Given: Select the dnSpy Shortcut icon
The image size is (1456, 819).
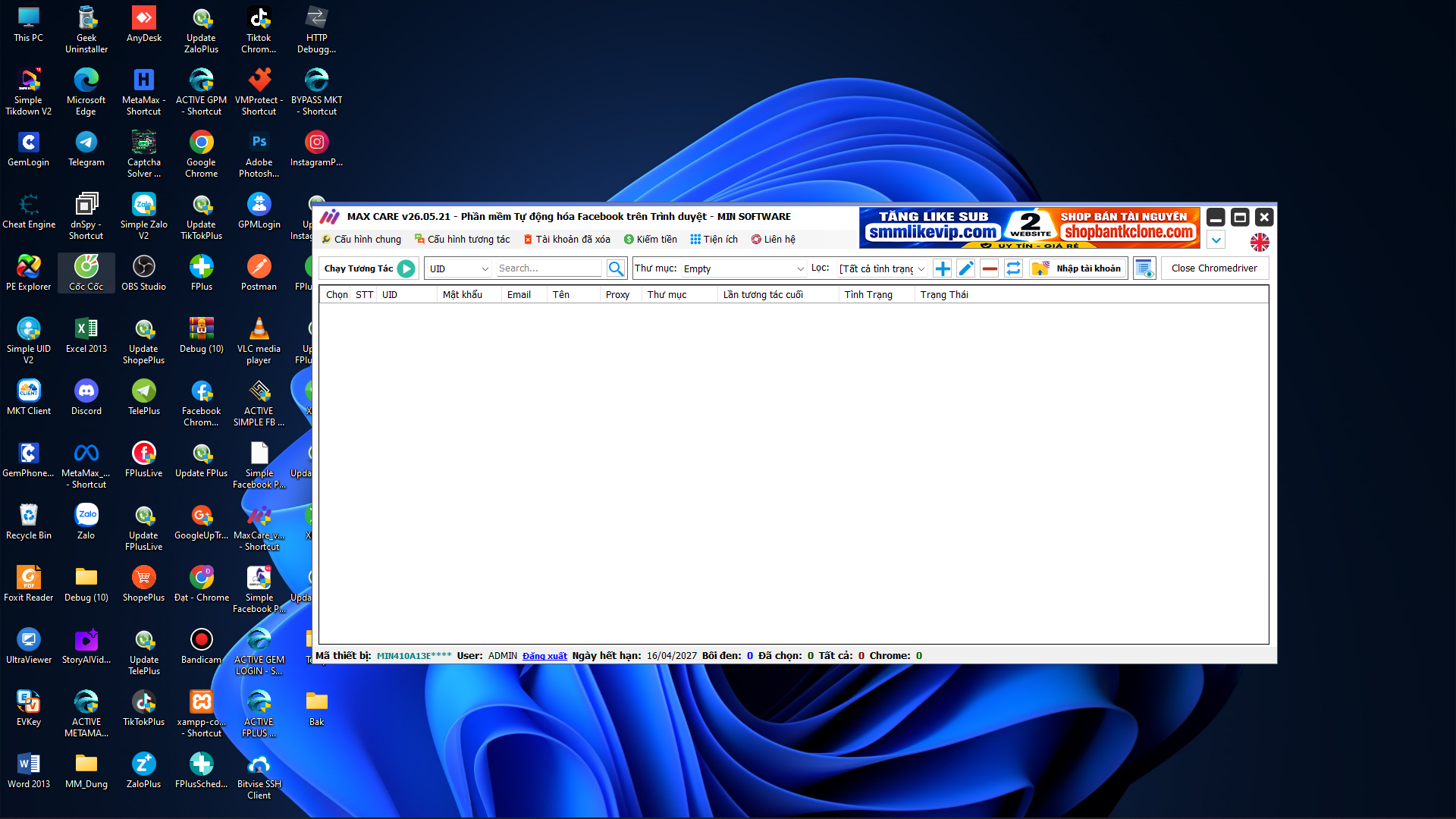Looking at the screenshot, I should tap(86, 216).
